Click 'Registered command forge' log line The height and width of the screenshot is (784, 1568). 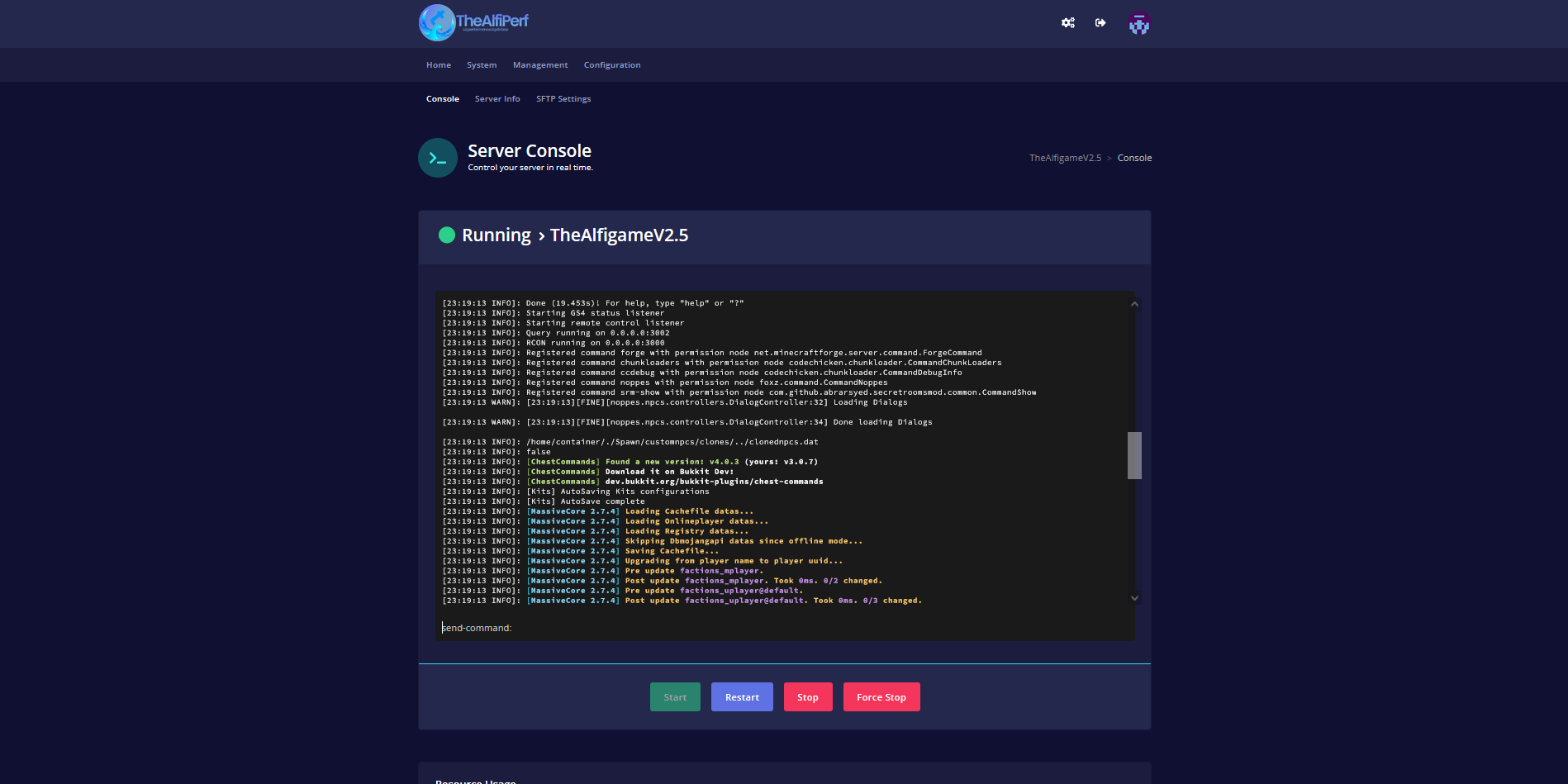click(x=712, y=353)
